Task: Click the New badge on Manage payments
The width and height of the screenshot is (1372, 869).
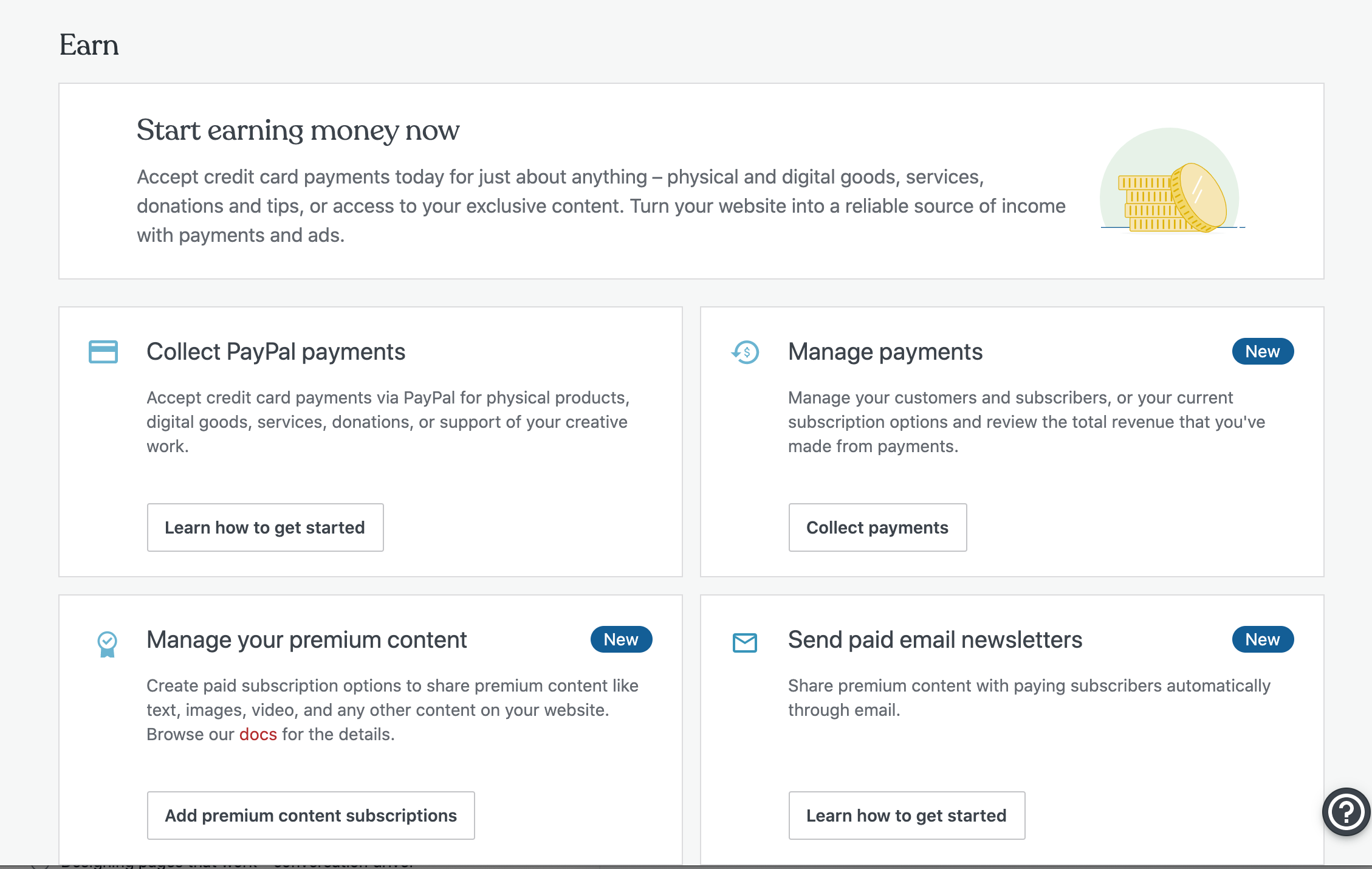Action: click(1263, 351)
